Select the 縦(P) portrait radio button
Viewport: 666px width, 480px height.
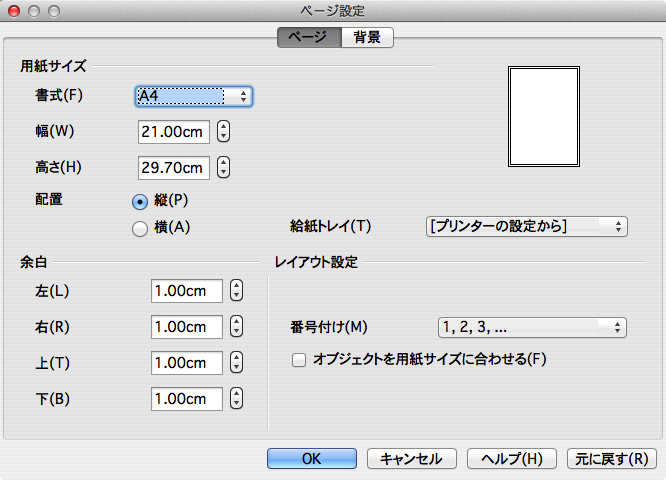[140, 201]
